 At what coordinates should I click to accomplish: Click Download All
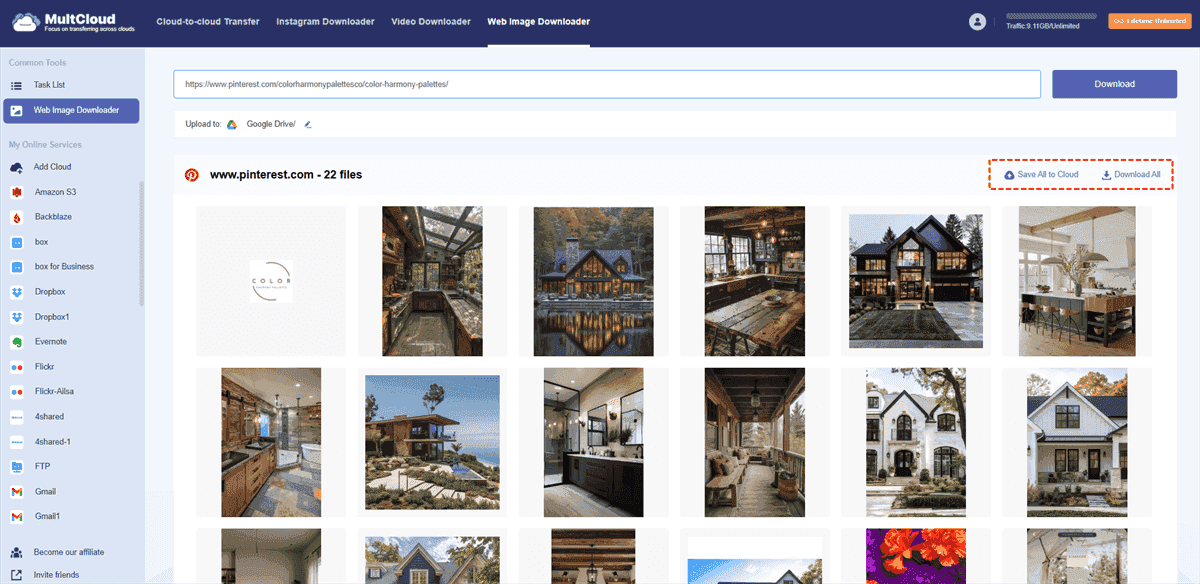(1131, 175)
